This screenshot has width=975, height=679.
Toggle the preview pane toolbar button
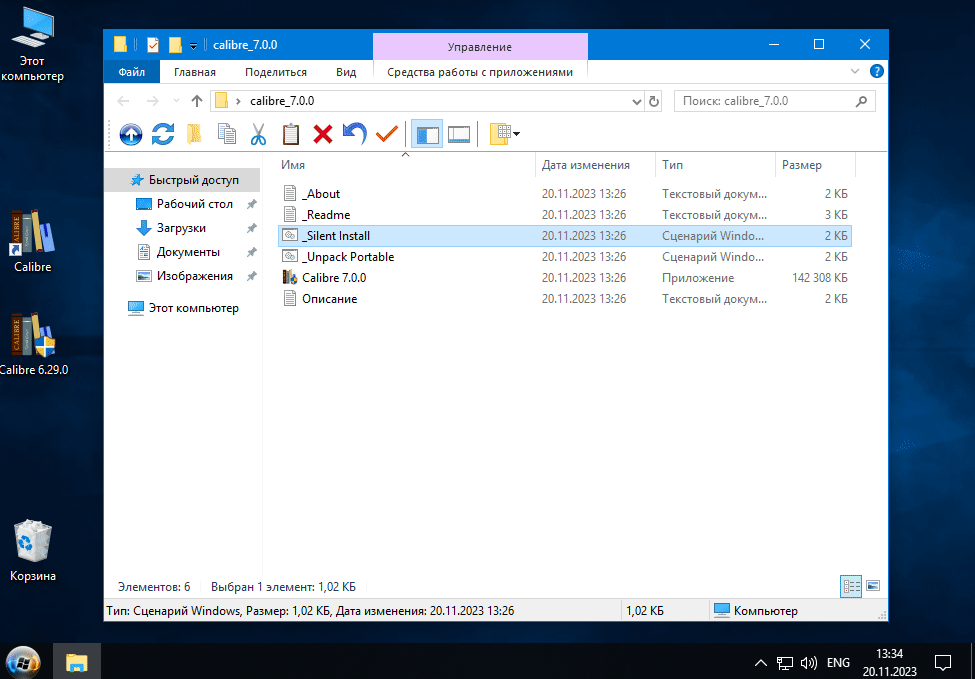click(x=459, y=134)
